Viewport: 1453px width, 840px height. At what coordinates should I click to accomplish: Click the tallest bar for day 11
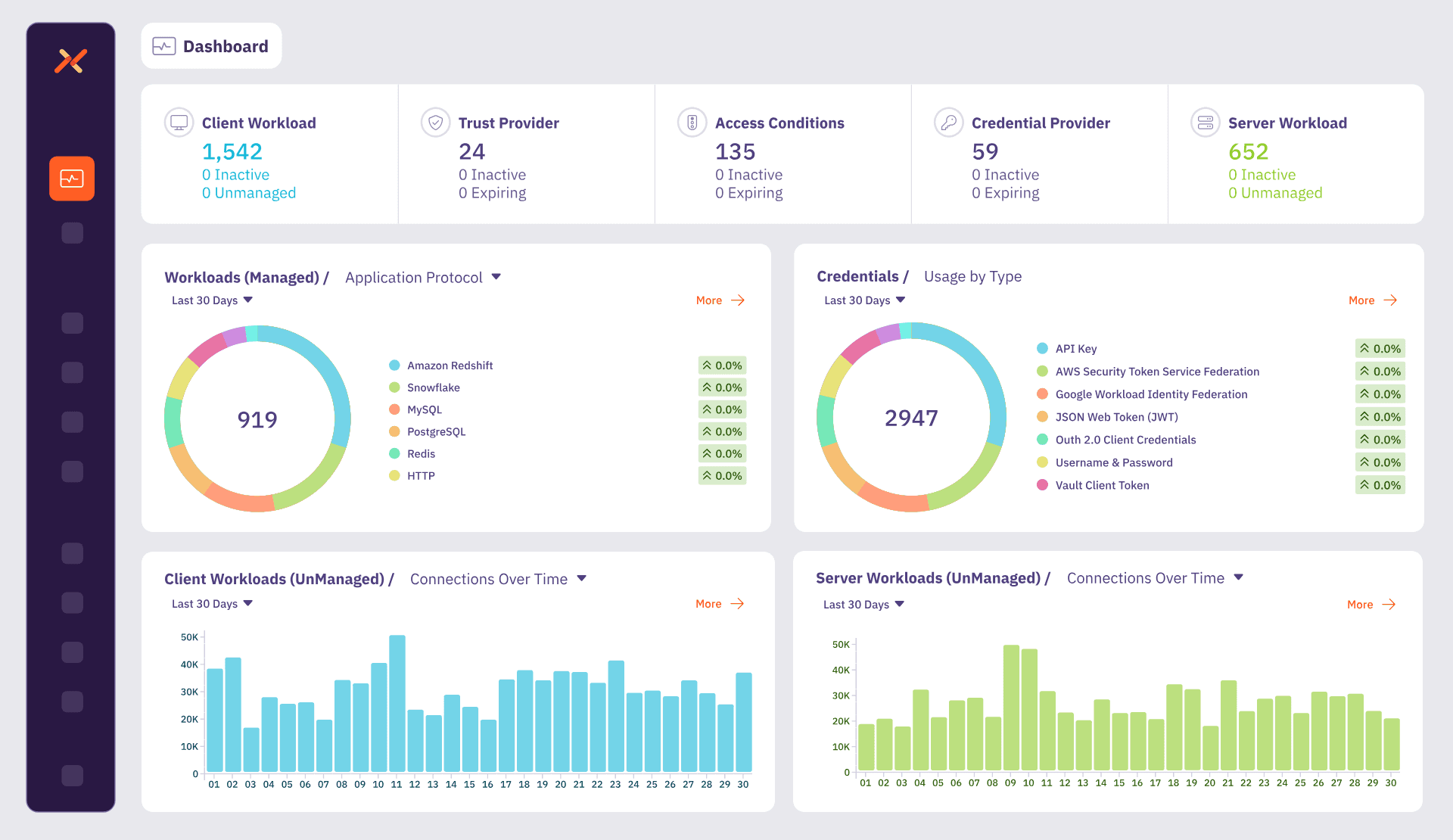[x=397, y=703]
